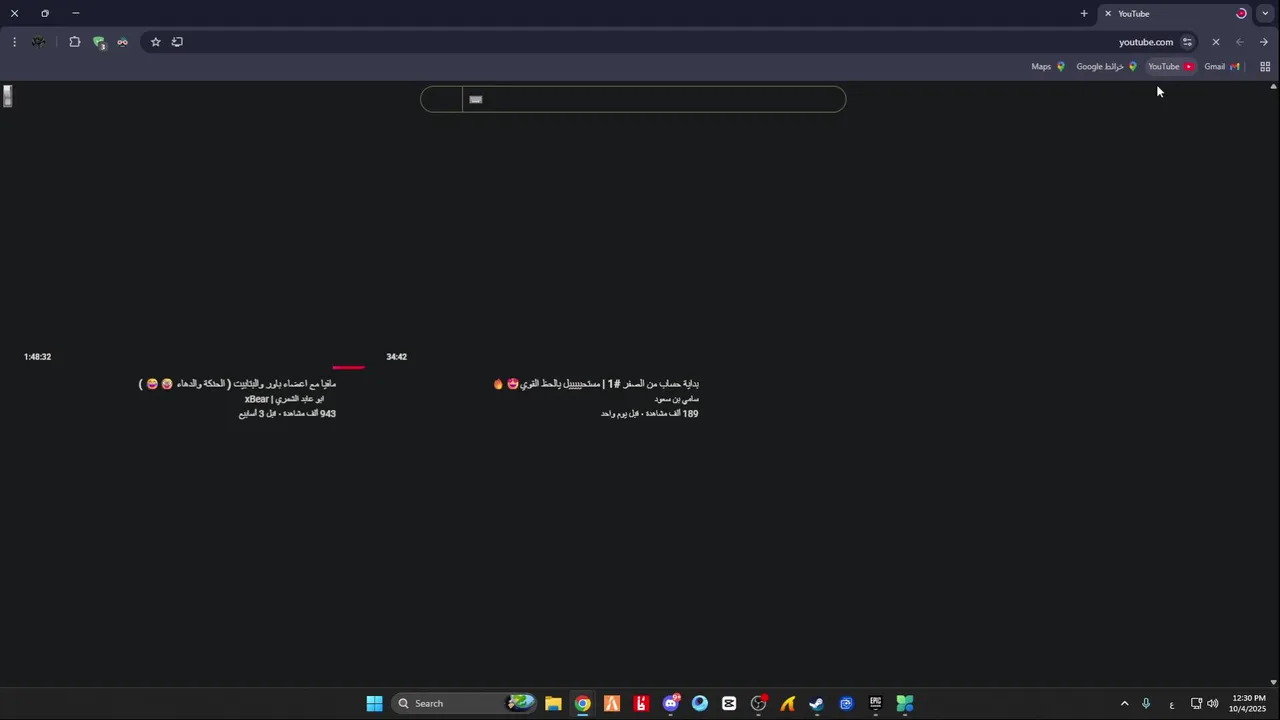1280x720 pixels.
Task: Open the Windows Start menu
Action: 374,703
